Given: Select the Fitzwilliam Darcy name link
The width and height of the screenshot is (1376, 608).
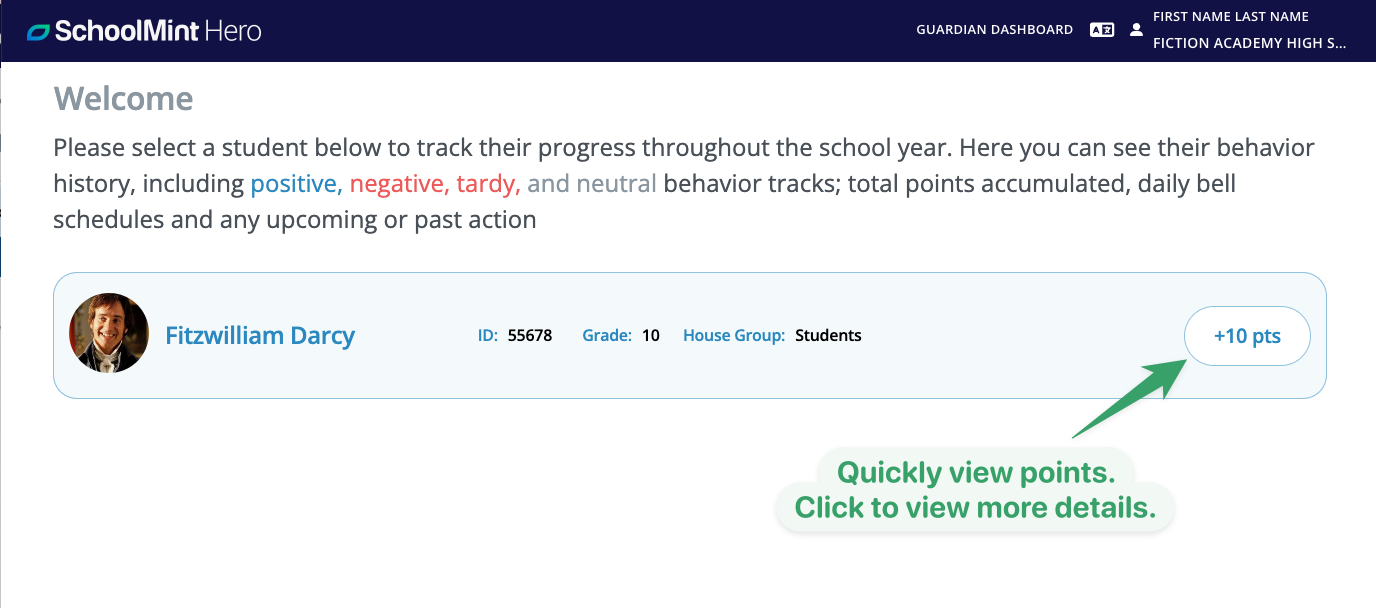Looking at the screenshot, I should [260, 335].
